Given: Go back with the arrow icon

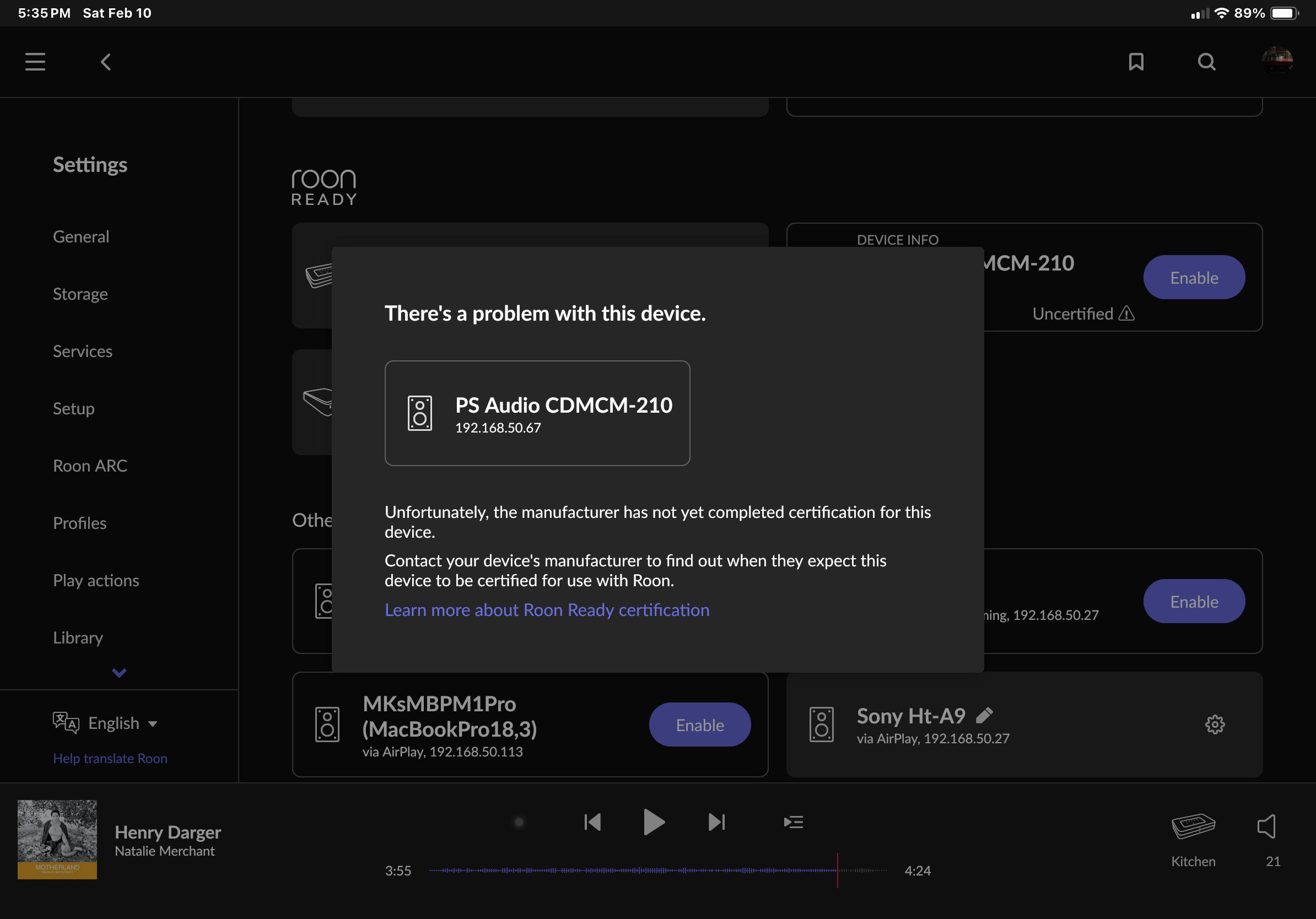Looking at the screenshot, I should [105, 62].
